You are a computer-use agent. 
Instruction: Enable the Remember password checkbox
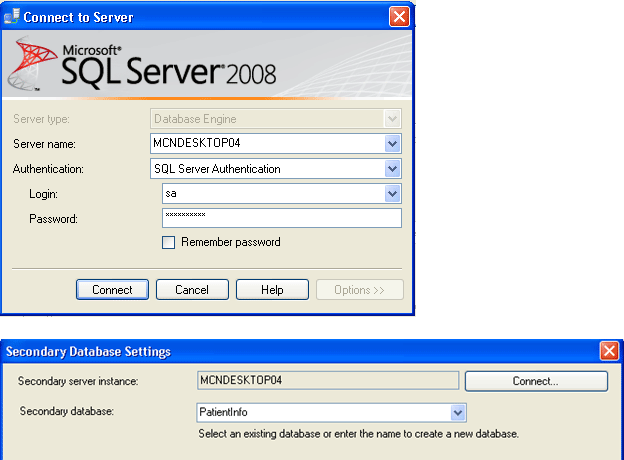(x=168, y=242)
